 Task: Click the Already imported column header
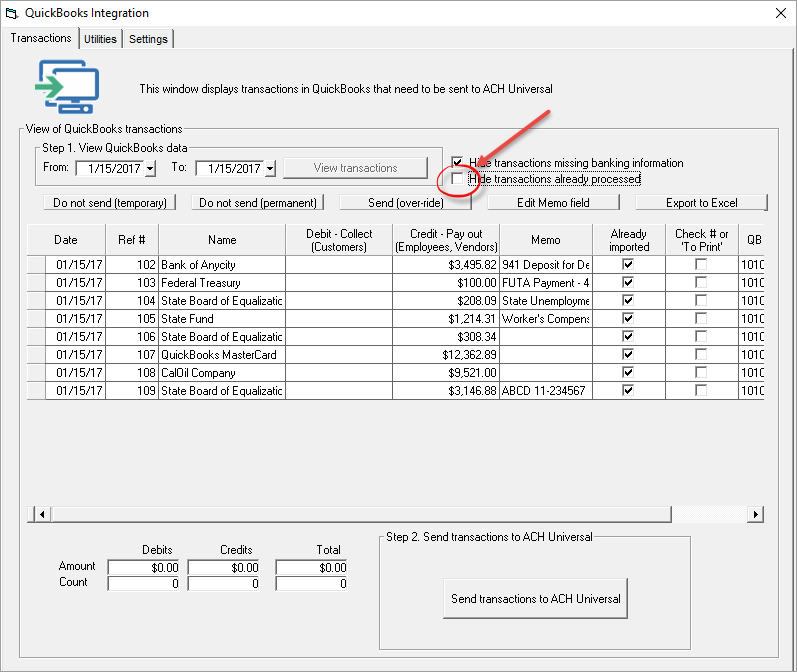[629, 240]
